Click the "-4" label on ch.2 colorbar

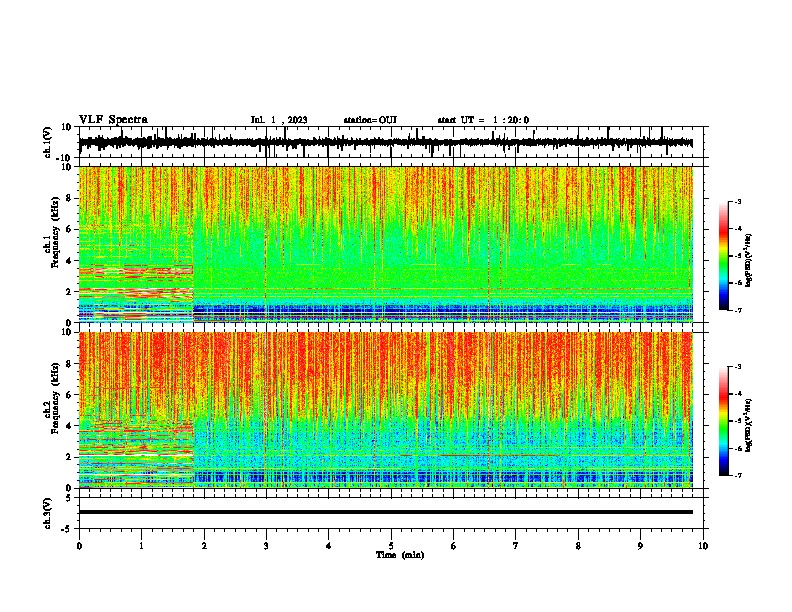[738, 394]
